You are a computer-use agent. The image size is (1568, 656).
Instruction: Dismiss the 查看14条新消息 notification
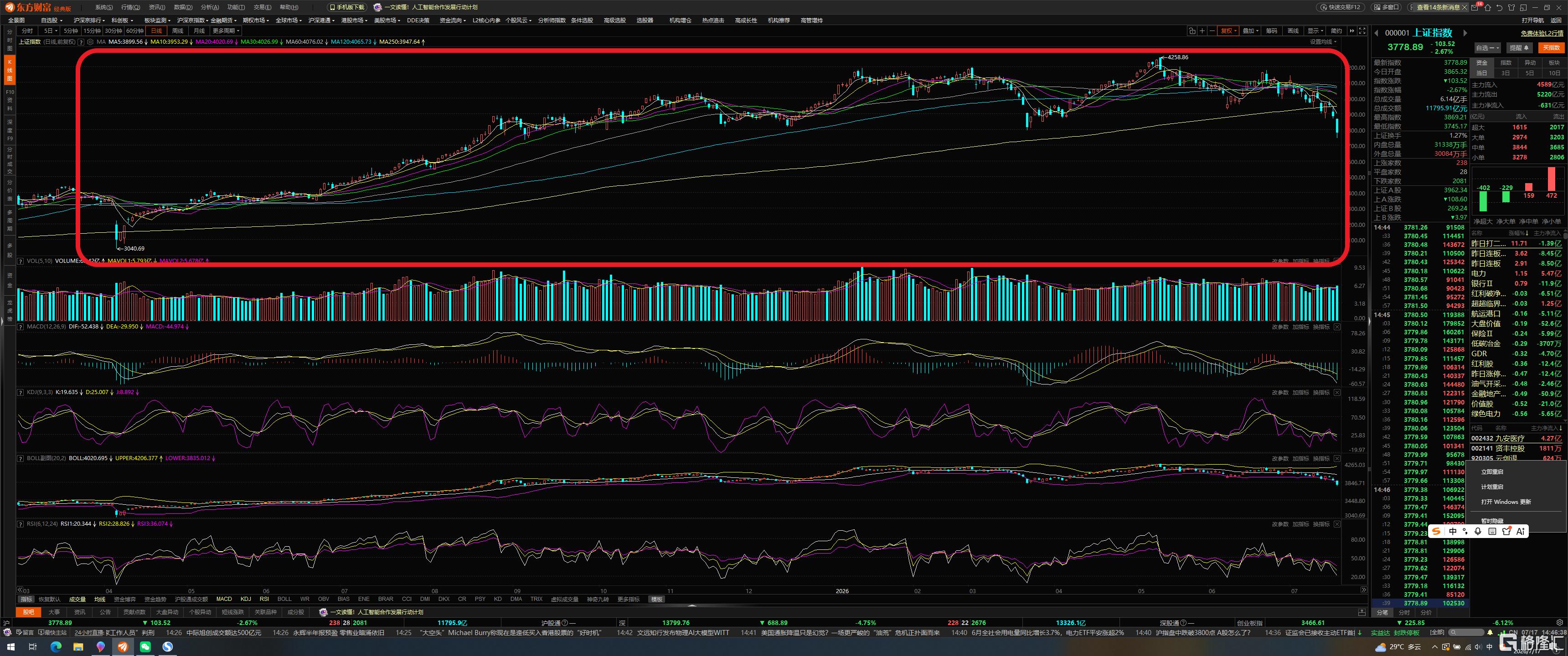[1465, 7]
